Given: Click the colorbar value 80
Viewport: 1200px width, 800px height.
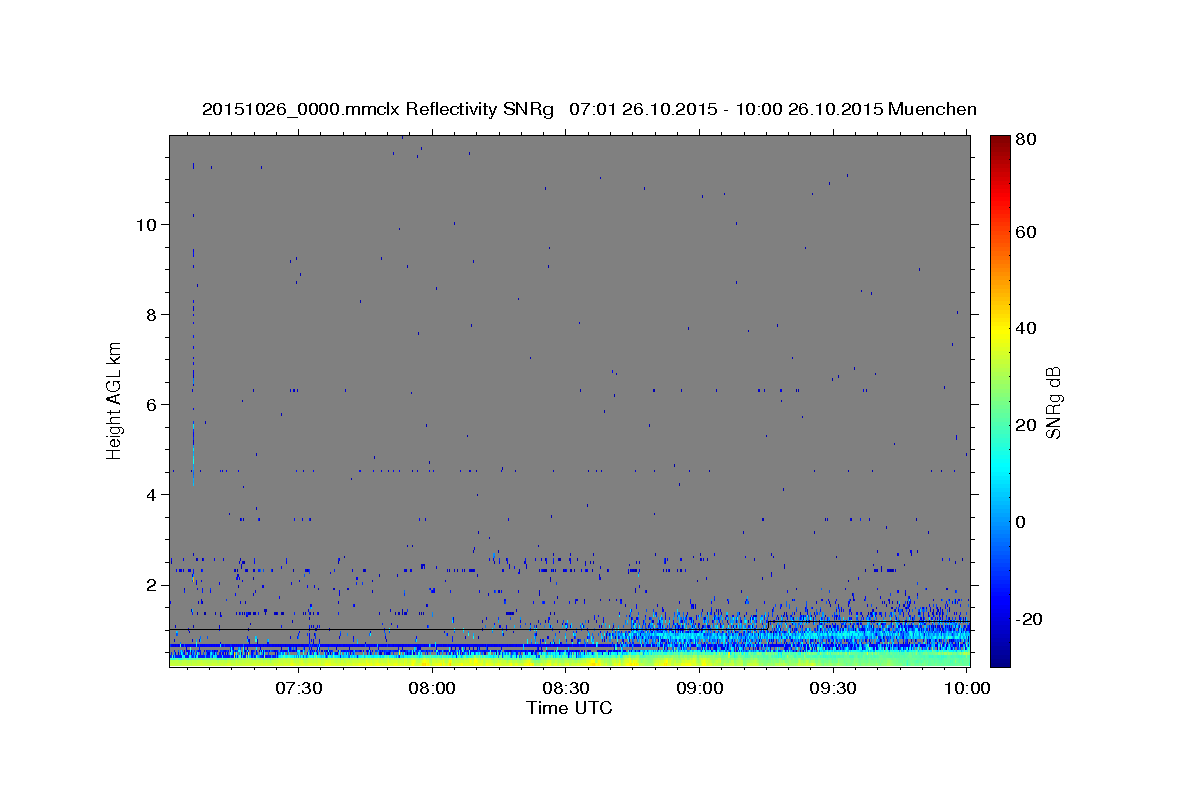Looking at the screenshot, I should coord(1025,139).
